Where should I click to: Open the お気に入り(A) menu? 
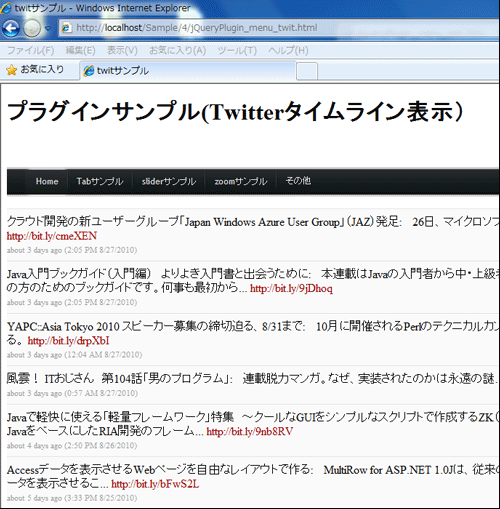coord(177,51)
